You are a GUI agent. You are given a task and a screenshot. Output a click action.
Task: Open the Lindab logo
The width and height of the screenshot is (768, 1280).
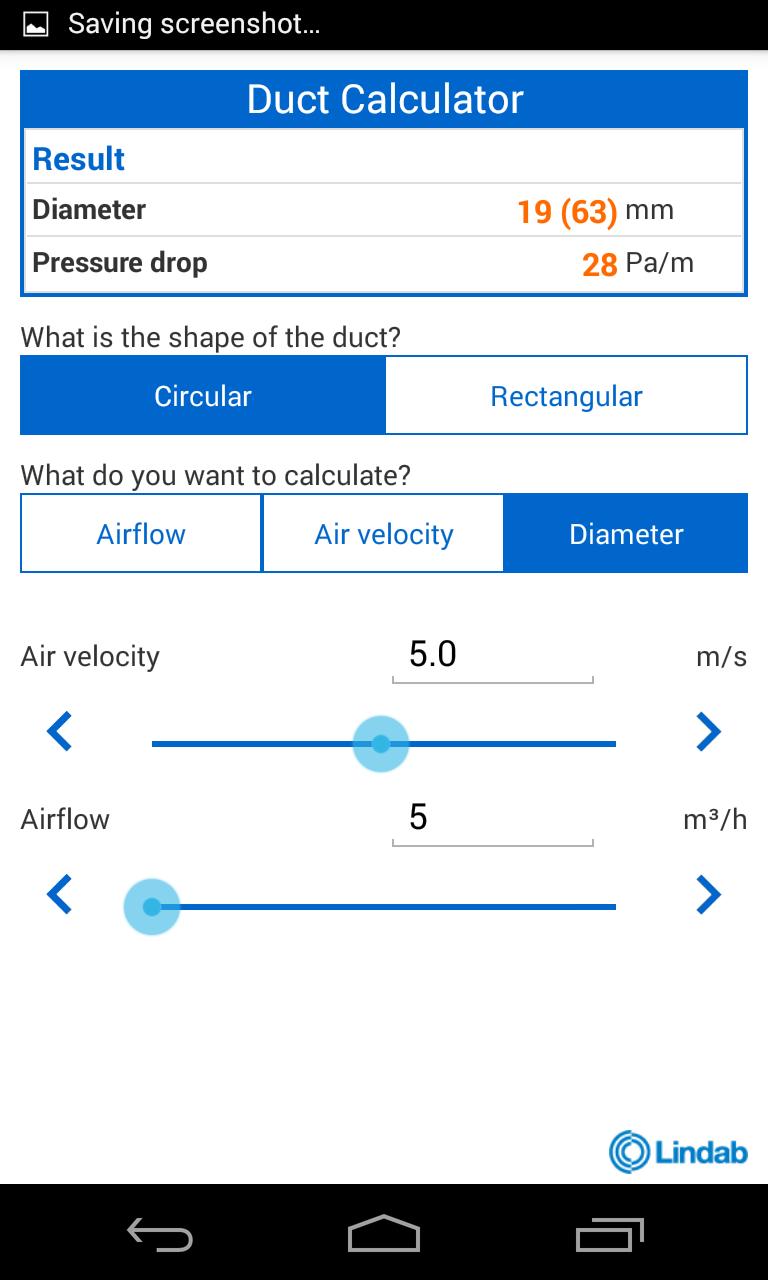click(678, 1151)
